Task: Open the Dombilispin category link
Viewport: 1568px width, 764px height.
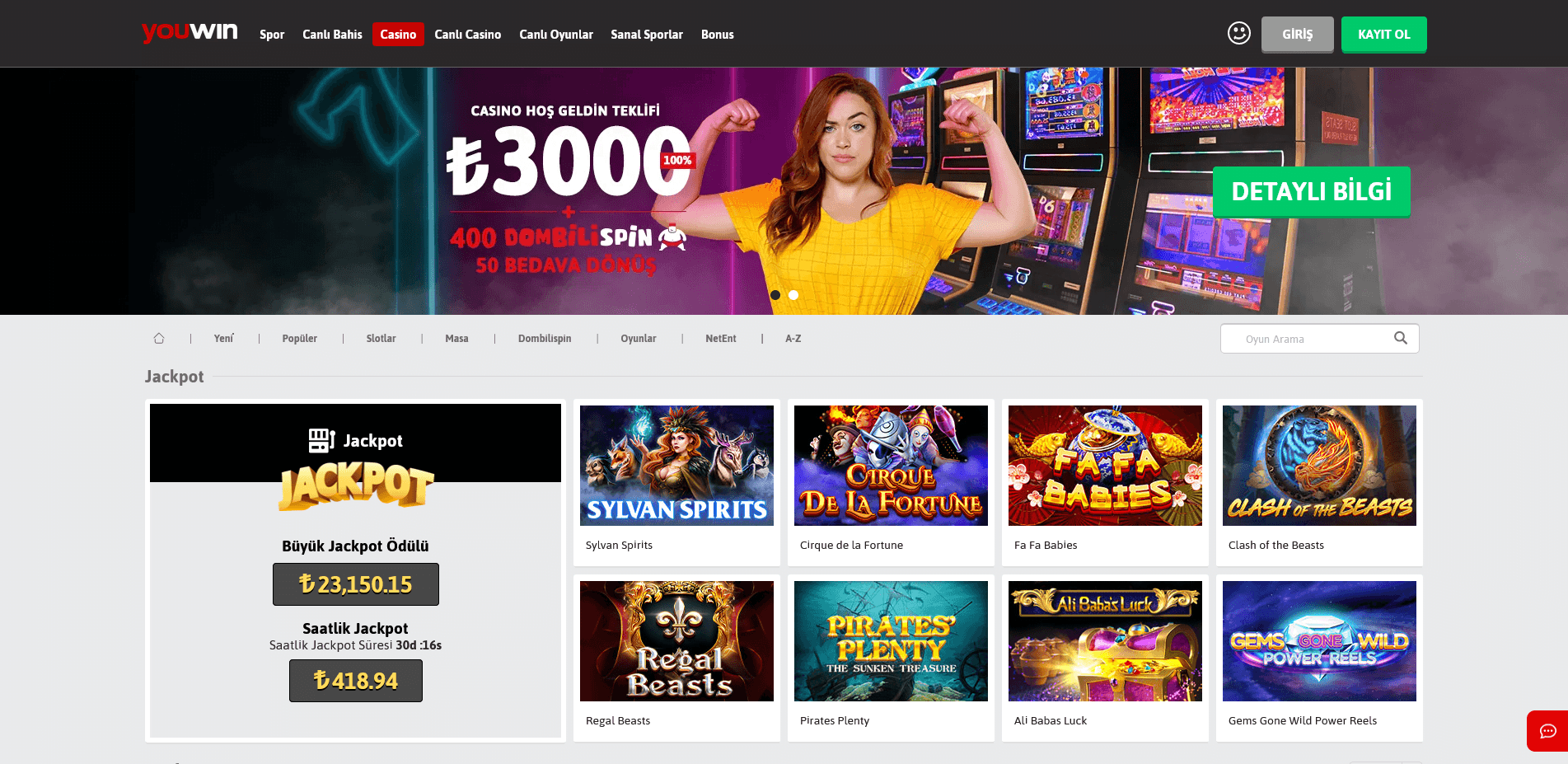Action: [545, 339]
